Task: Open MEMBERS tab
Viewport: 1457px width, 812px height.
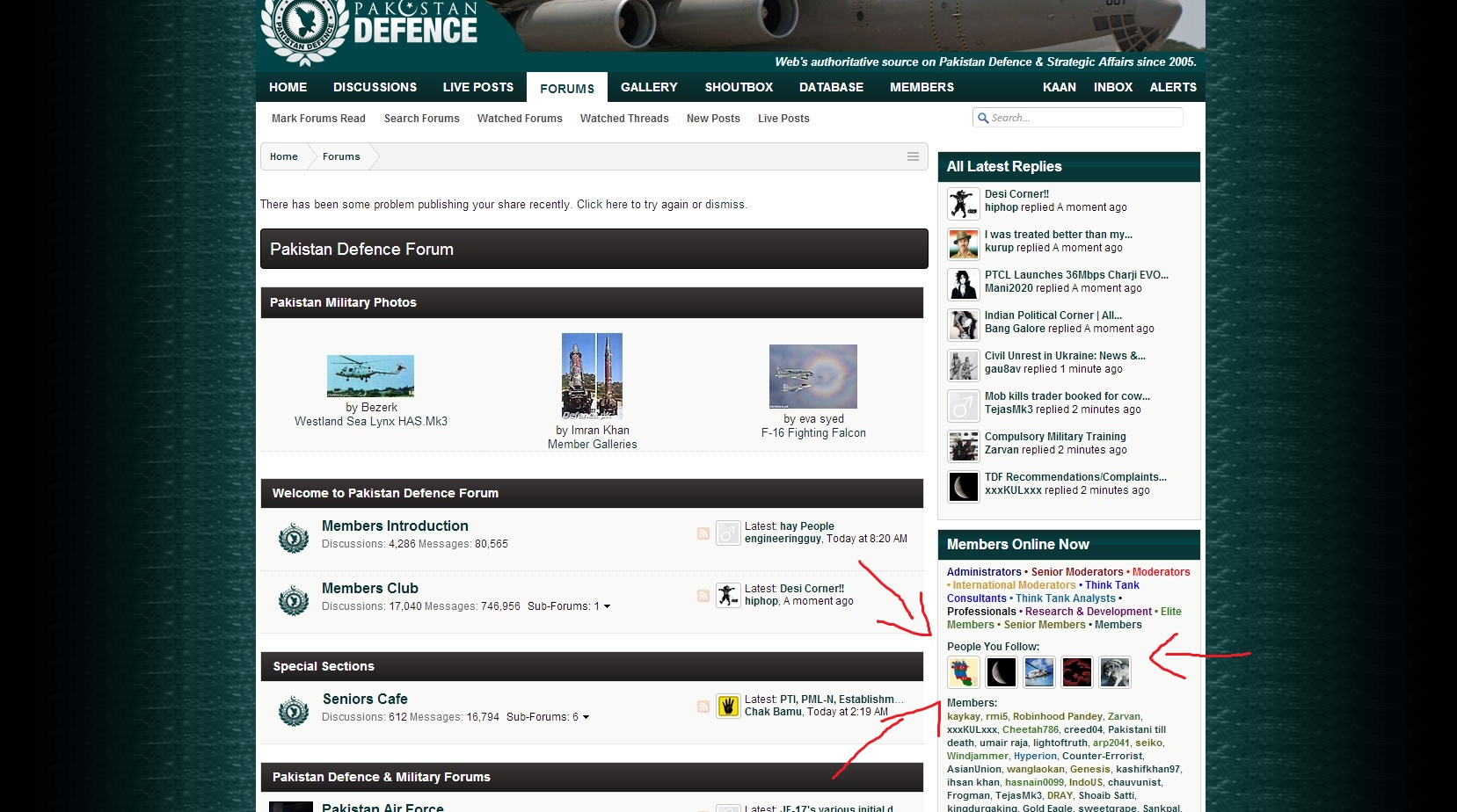Action: coord(922,87)
